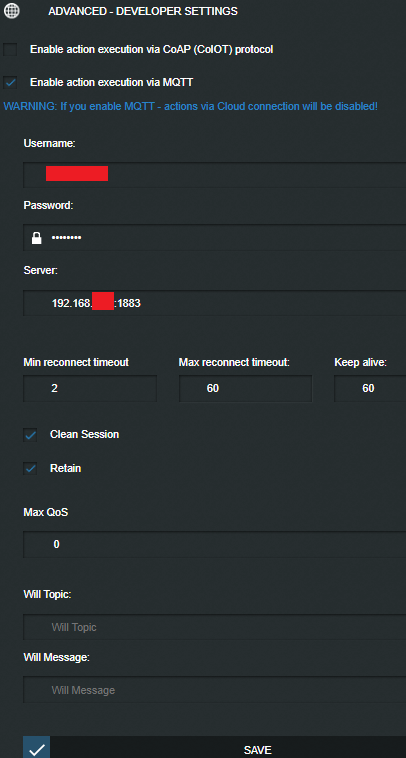
Task: Click the Enable action execution via MQTT label
Action: coord(112,83)
